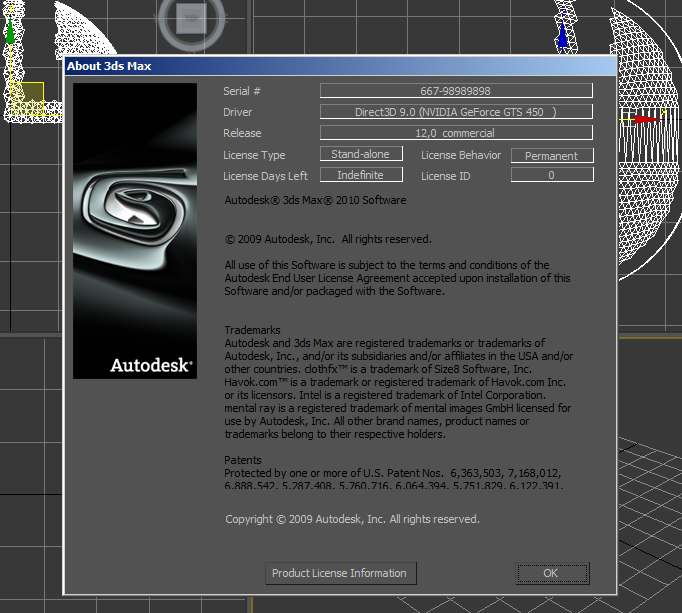Click the Release field showing 12,0 commercial
Image resolution: width=682 pixels, height=613 pixels.
(456, 133)
